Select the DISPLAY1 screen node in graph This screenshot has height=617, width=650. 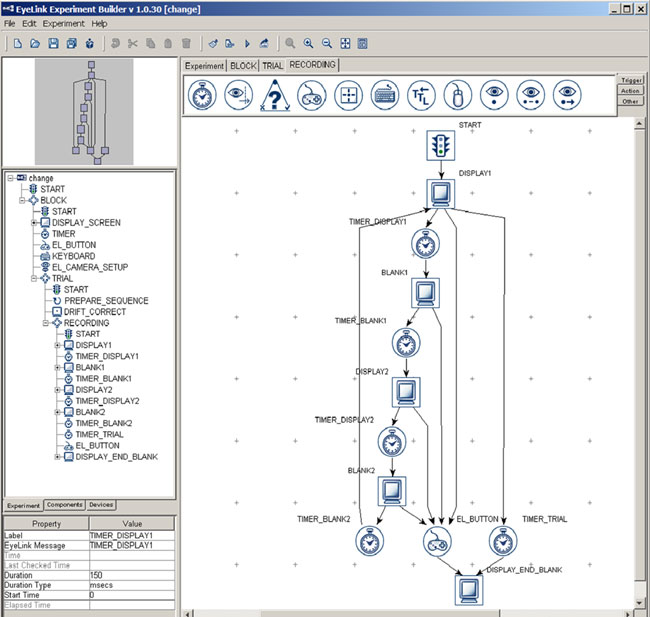[441, 194]
